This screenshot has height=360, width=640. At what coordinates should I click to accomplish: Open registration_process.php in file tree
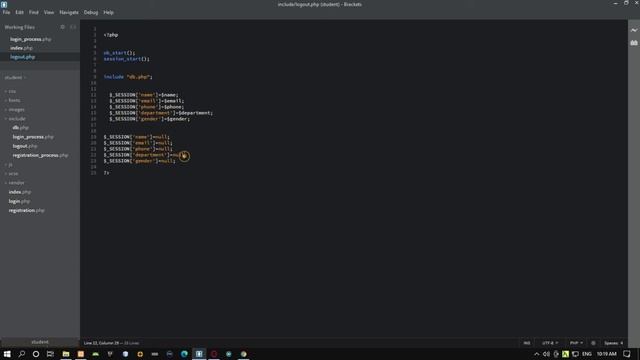point(40,156)
